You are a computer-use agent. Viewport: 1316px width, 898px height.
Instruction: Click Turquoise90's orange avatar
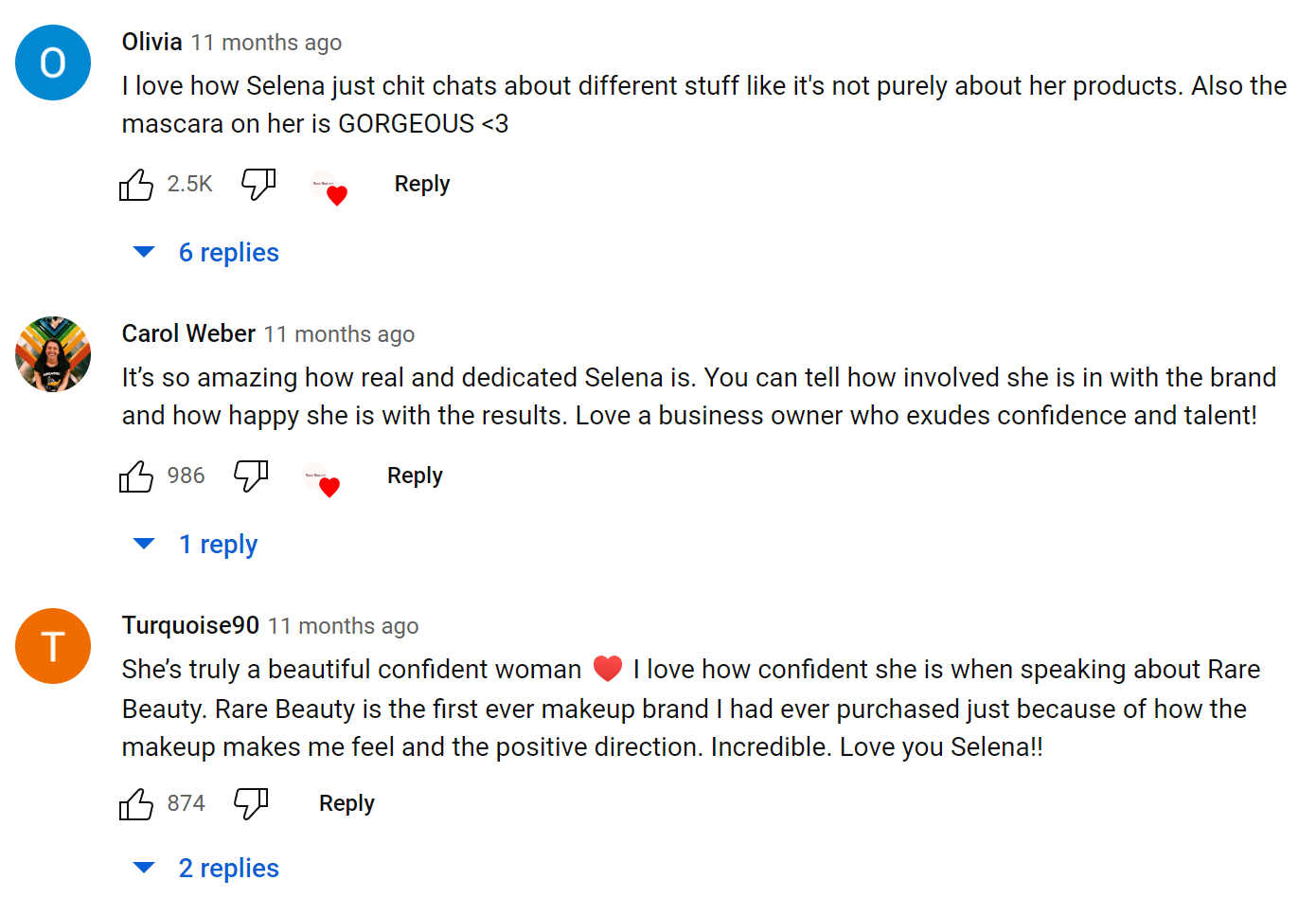[53, 646]
